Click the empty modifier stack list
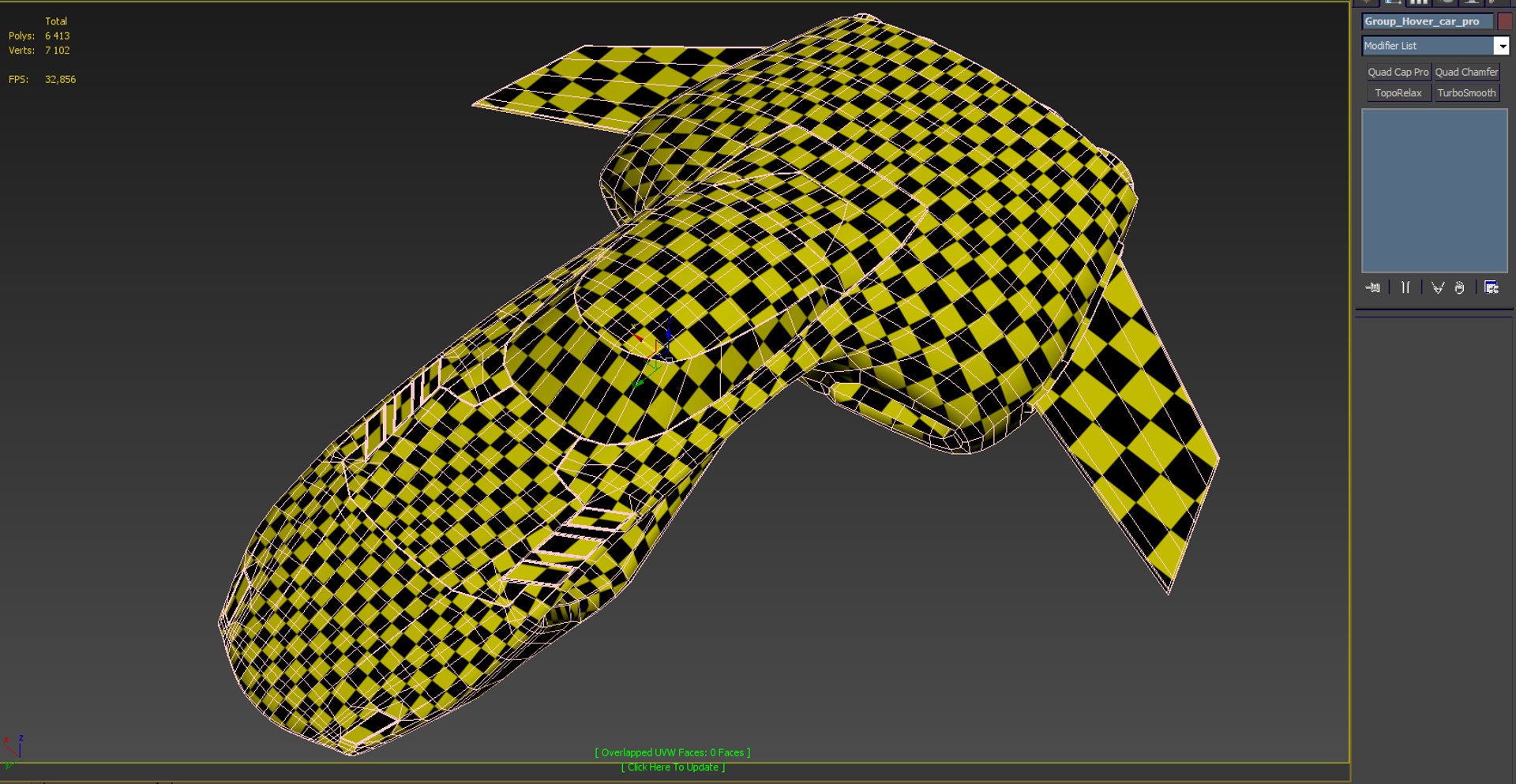The image size is (1516, 784). coord(1435,191)
